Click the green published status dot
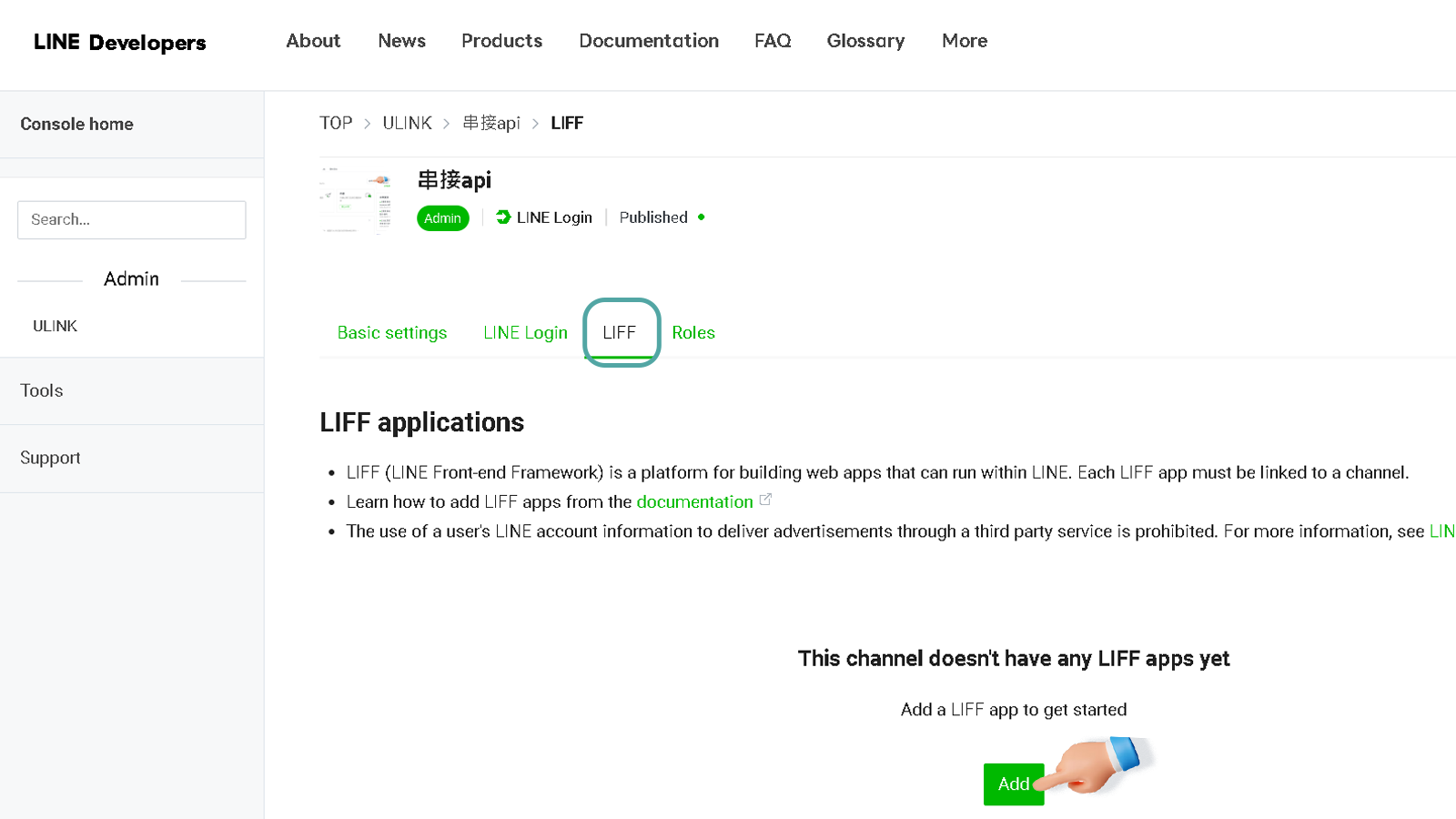Viewport: 1456px width, 819px height. (x=701, y=217)
